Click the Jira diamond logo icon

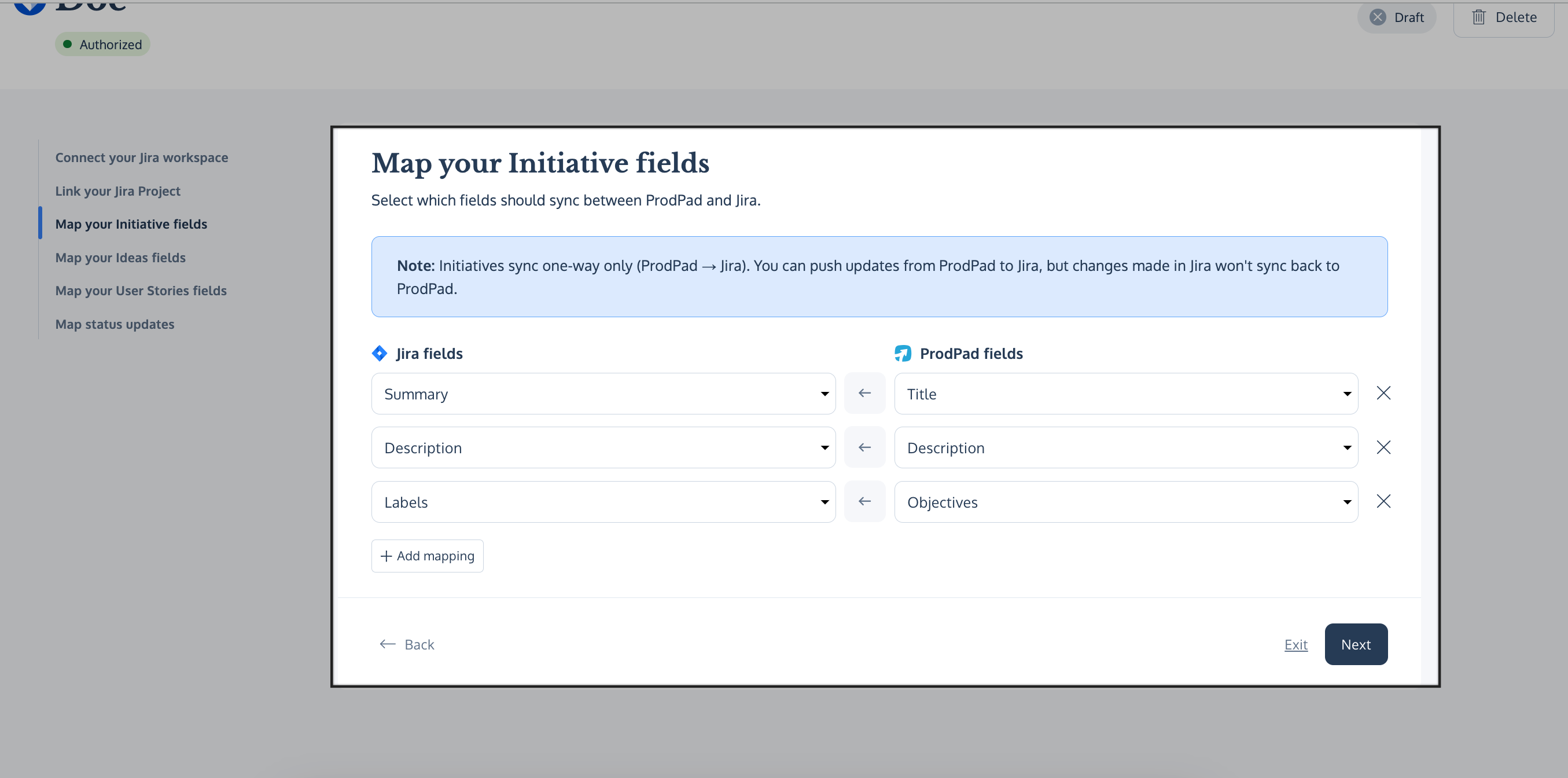379,353
